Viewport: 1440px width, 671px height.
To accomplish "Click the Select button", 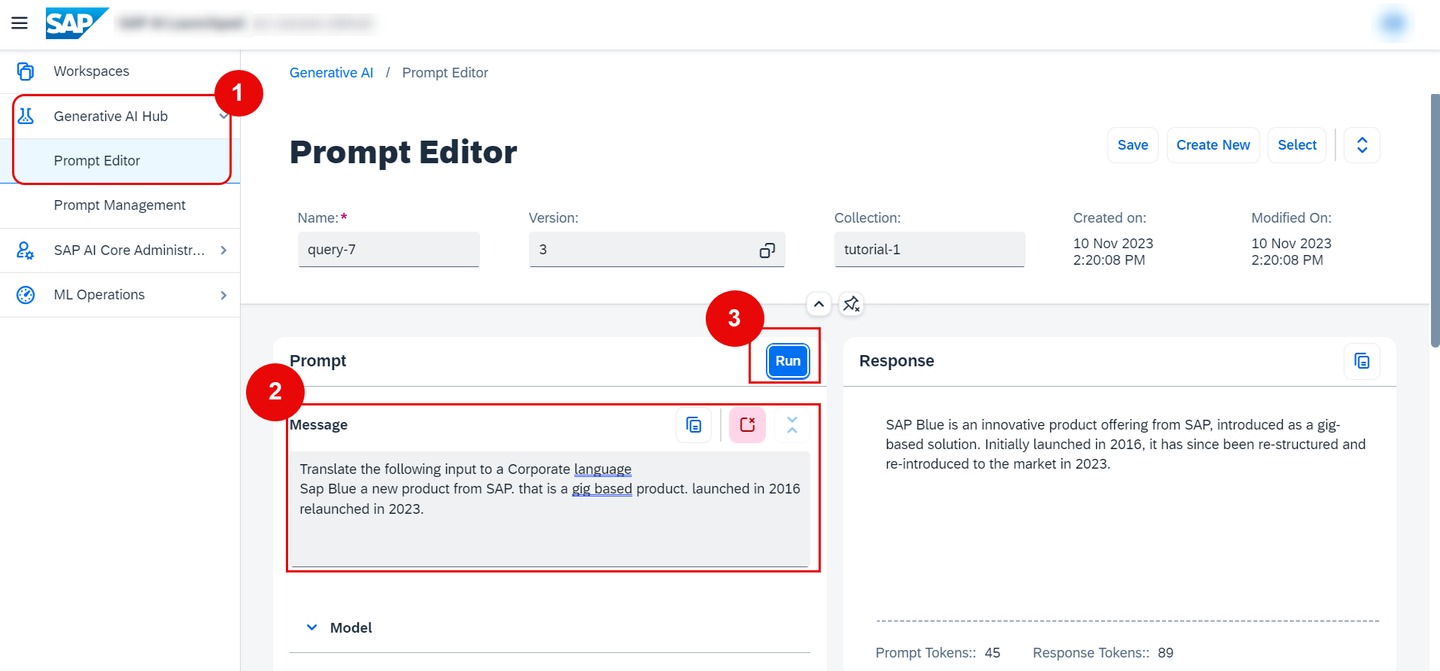I will [1297, 145].
